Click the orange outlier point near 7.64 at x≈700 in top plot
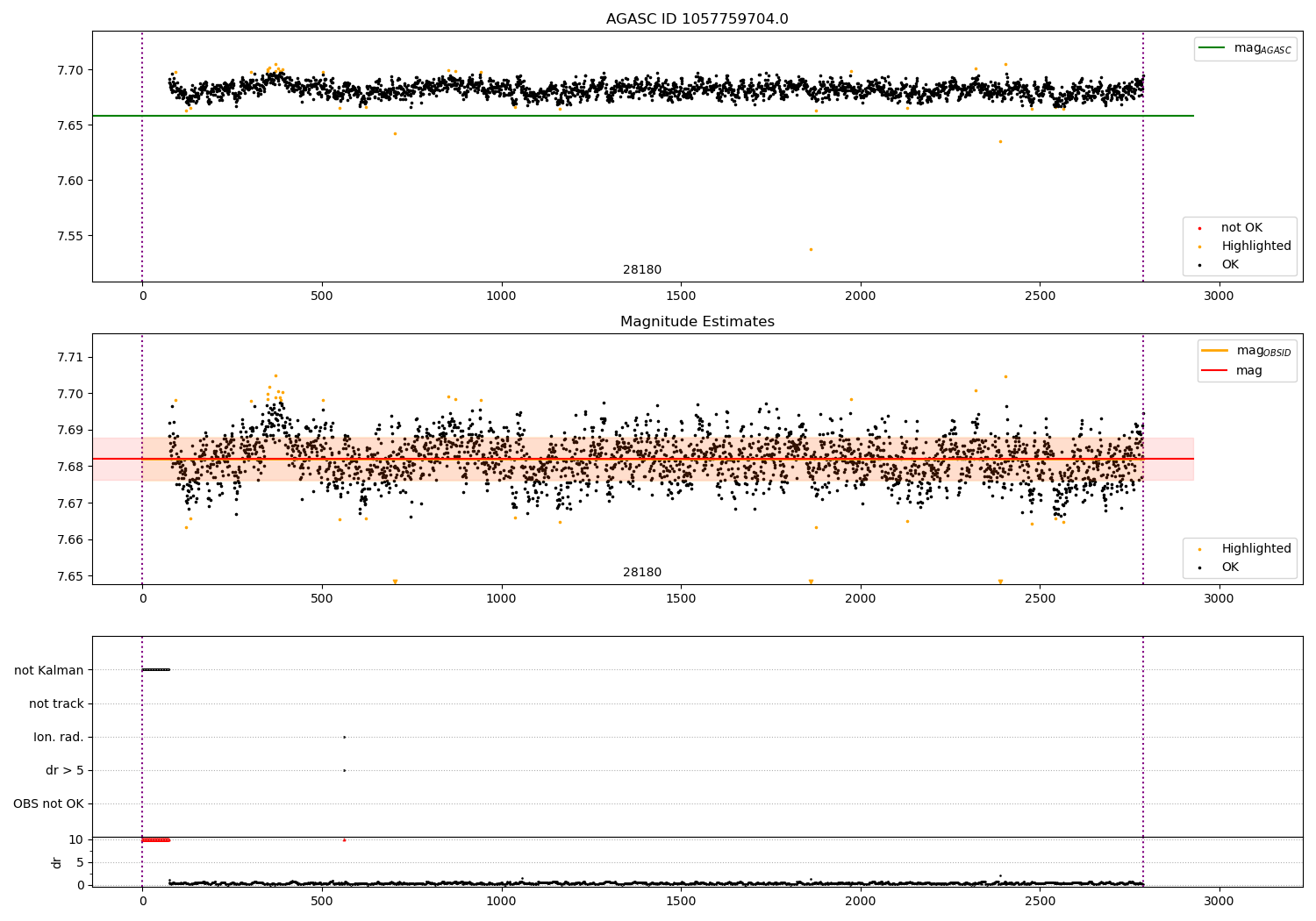1316x921 pixels. coord(395,133)
